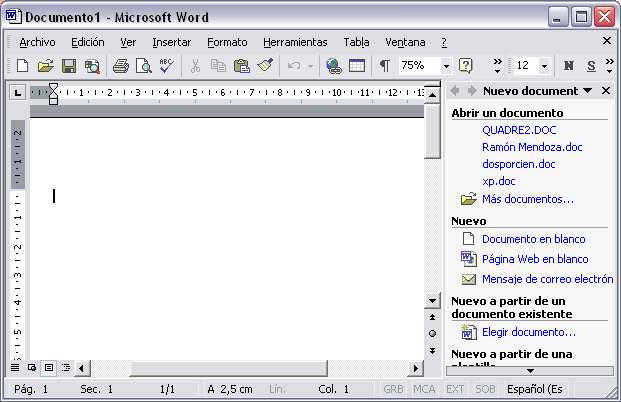Click the horizontal scrollbar right arrow
The height and width of the screenshot is (402, 621).
coord(415,368)
